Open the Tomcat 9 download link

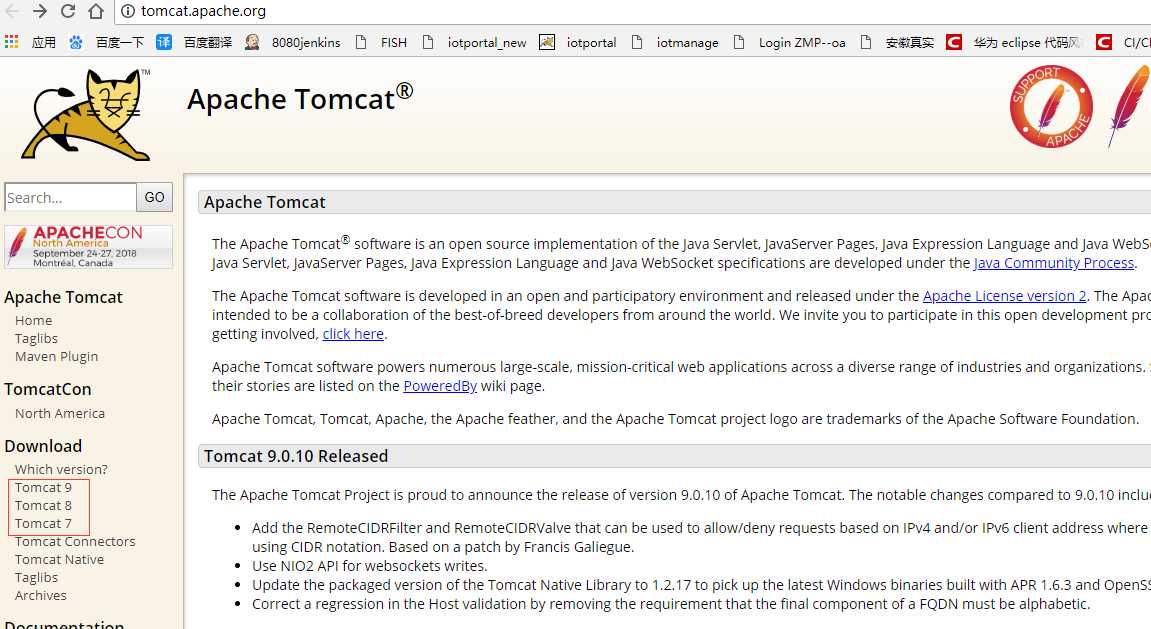[x=43, y=487]
